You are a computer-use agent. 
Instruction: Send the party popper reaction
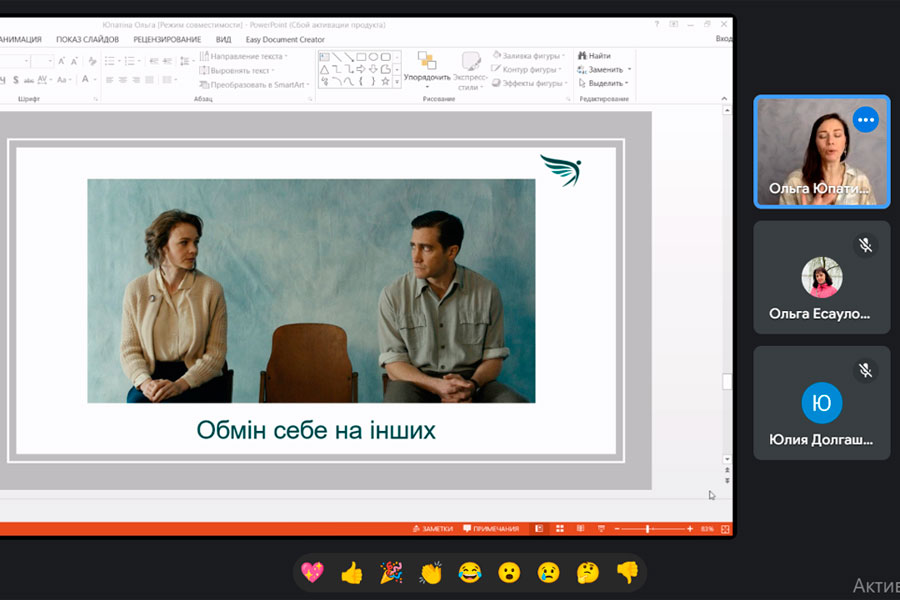click(391, 573)
